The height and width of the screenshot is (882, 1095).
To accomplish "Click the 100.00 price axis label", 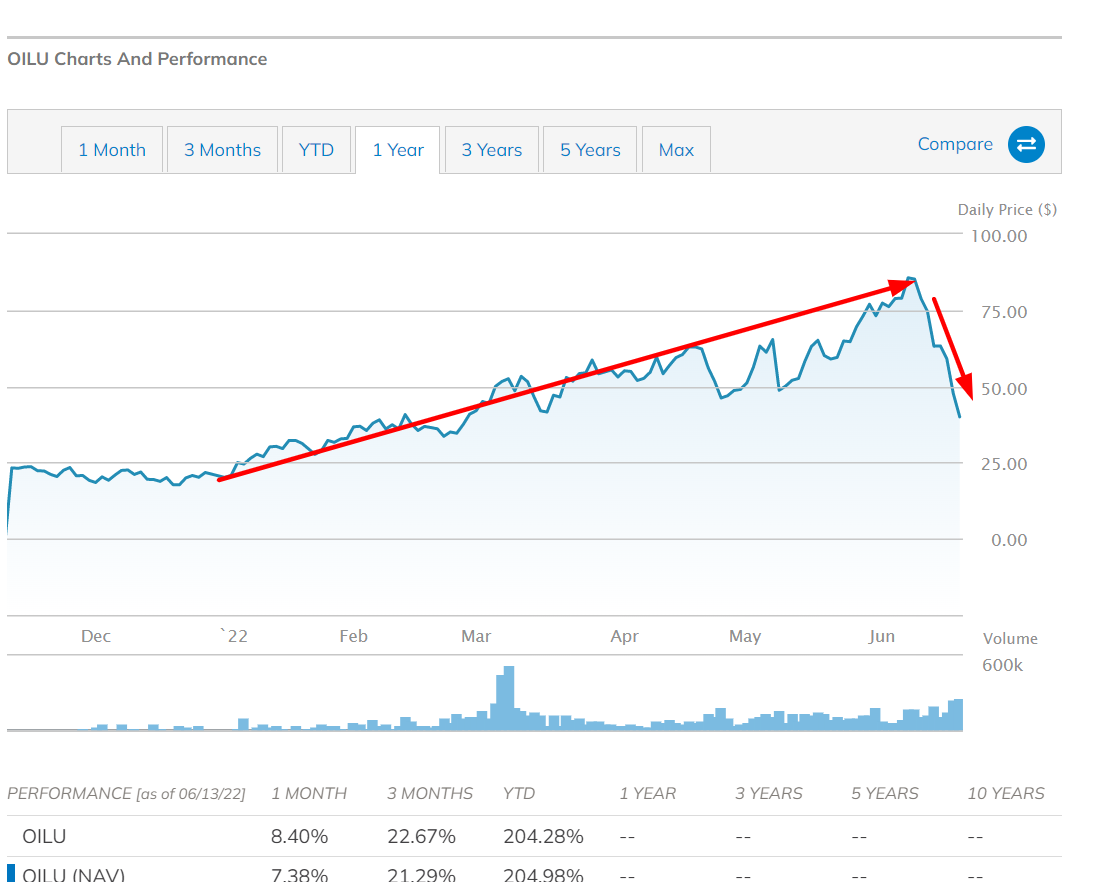I will [x=999, y=236].
